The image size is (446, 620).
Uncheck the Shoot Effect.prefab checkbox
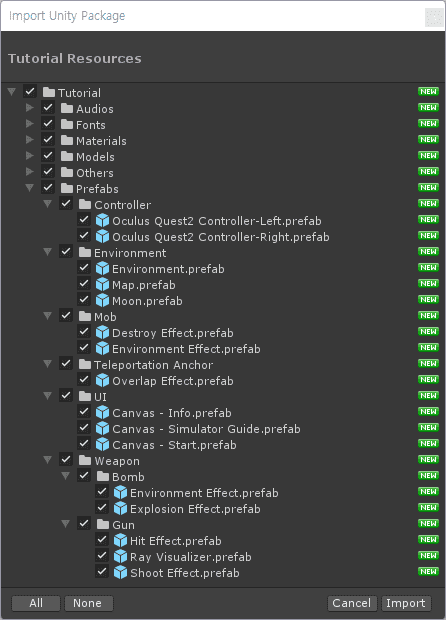click(102, 572)
